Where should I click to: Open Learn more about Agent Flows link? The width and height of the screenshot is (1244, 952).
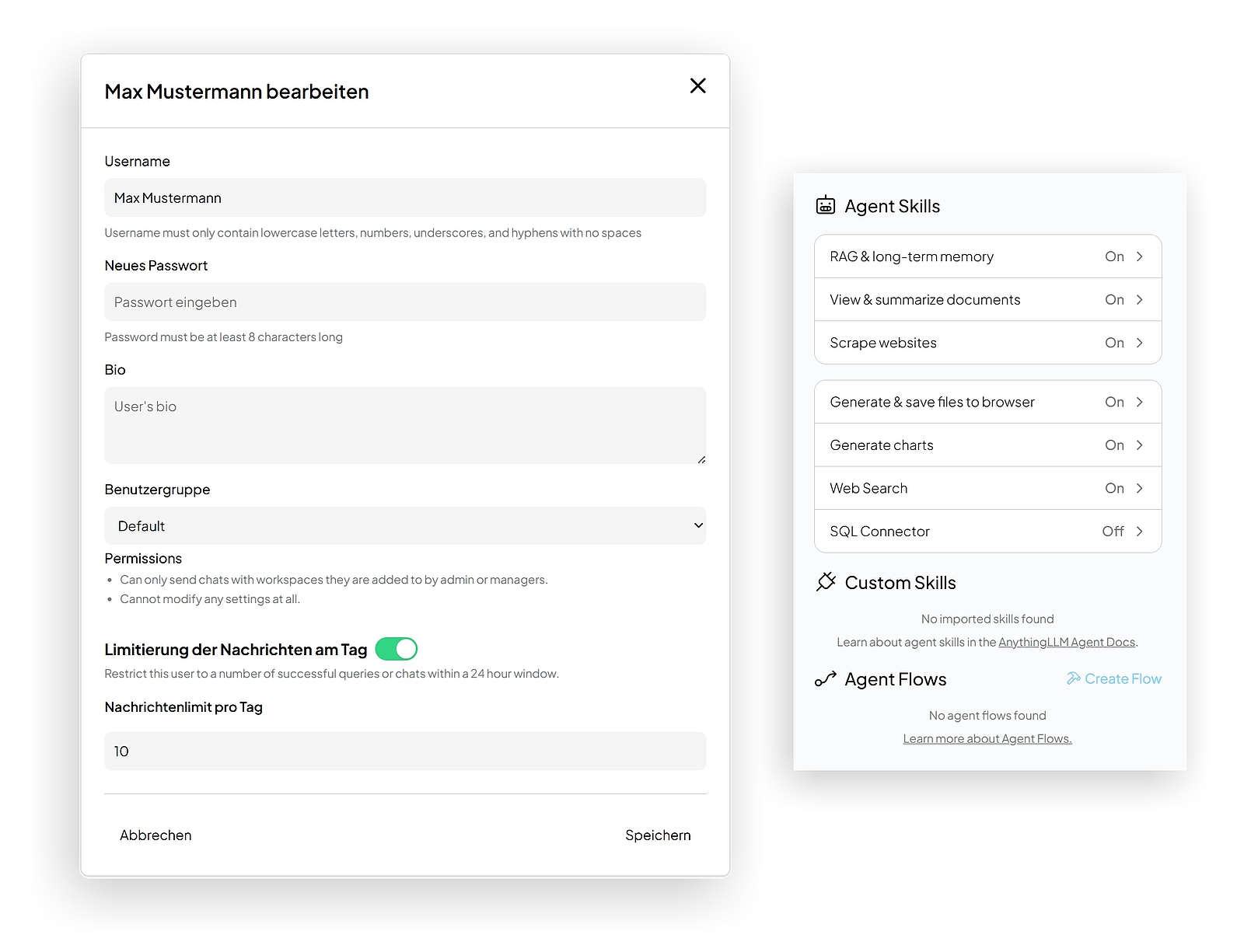pos(987,738)
